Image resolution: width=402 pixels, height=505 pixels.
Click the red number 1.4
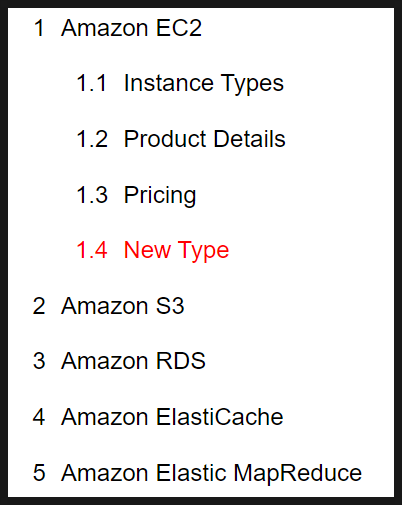point(92,250)
